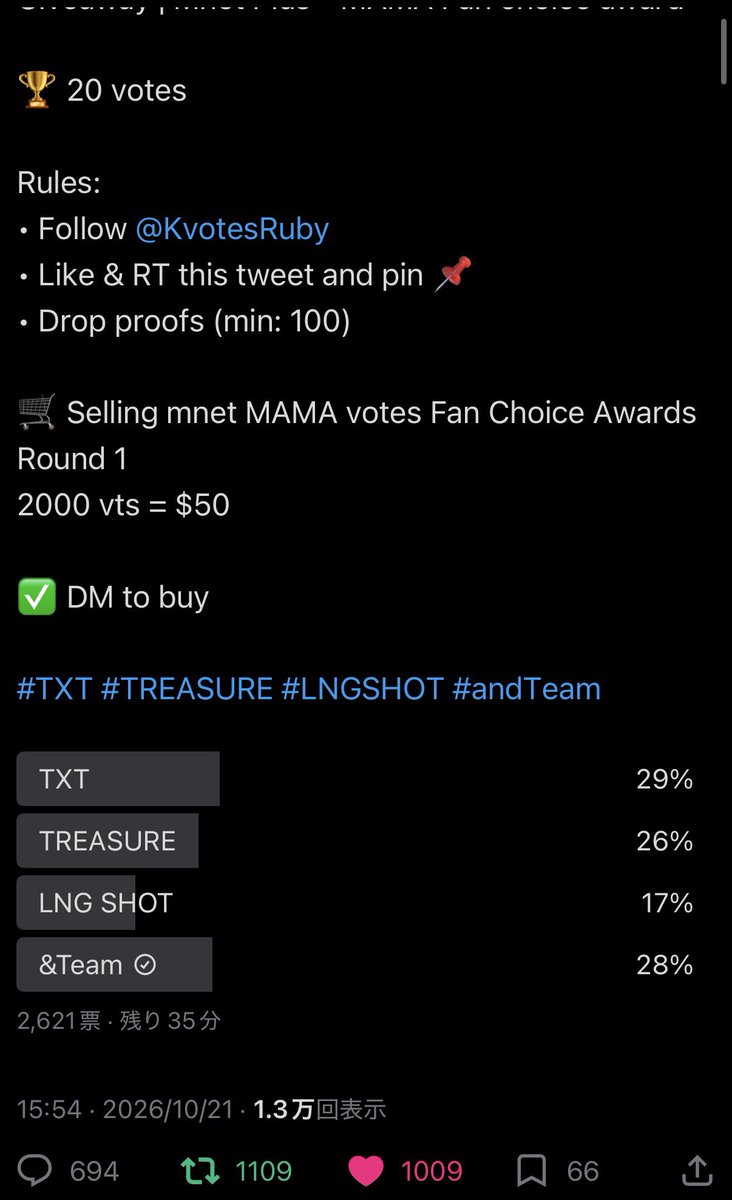Open the 1.3万 view count
732x1200 pixels.
tap(320, 1109)
